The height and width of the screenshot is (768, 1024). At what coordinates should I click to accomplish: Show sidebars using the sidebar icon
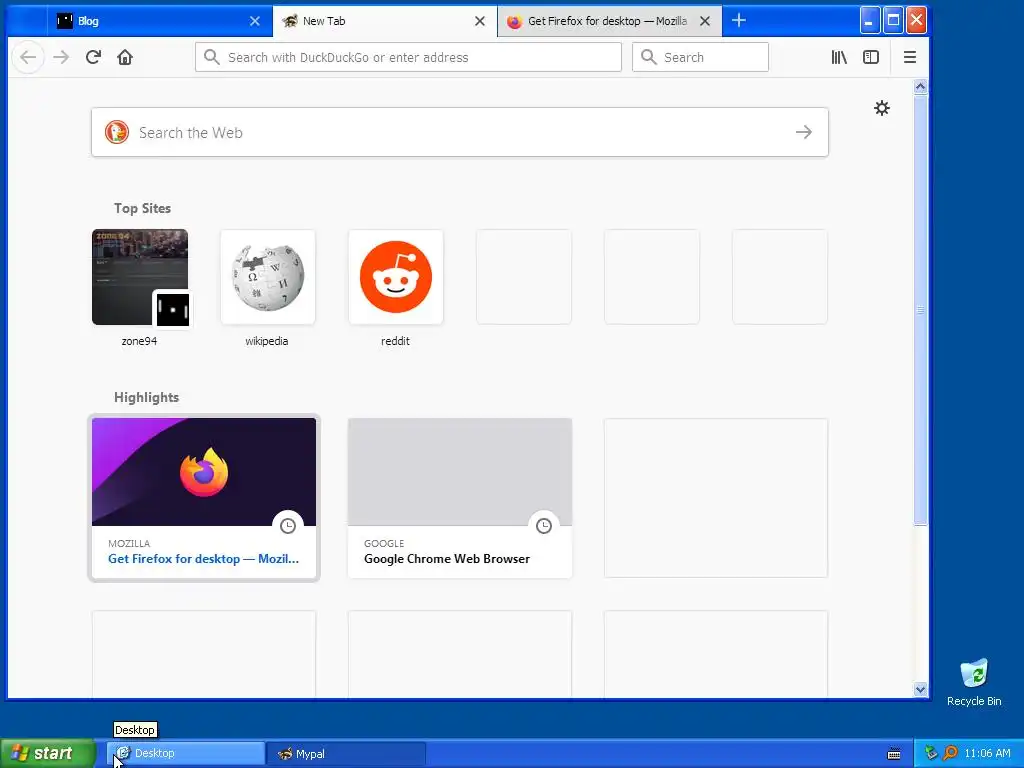(871, 57)
